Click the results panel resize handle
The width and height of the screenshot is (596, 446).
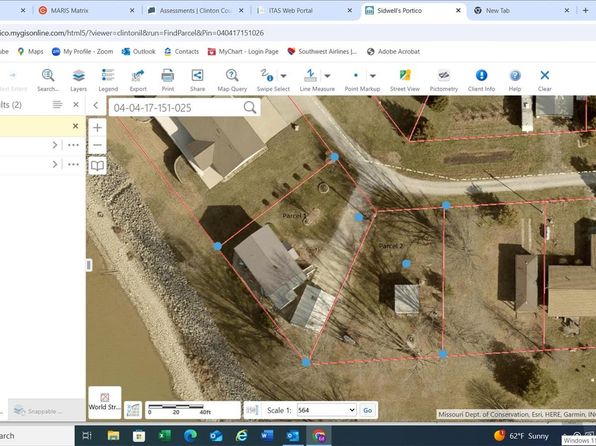[89, 265]
